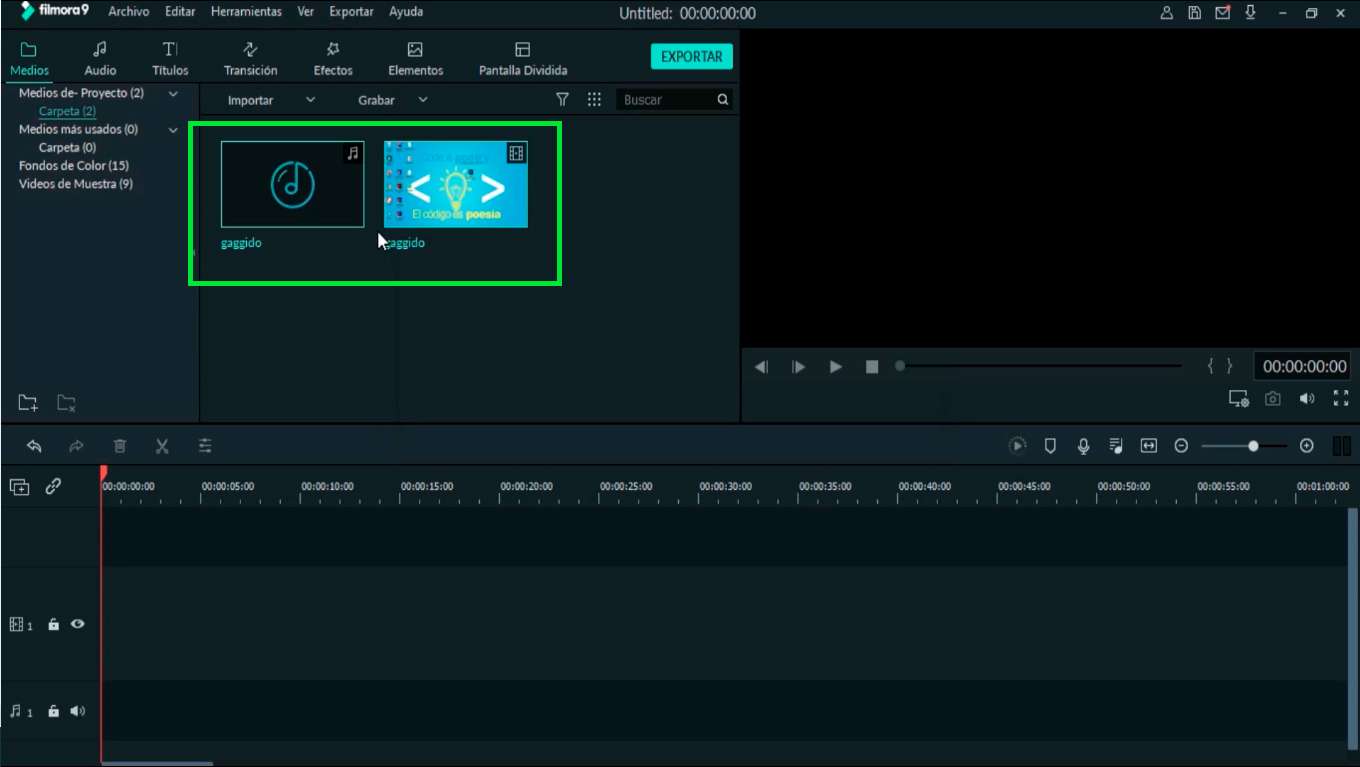
Task: Open the audio mixer icon
Action: [x=1116, y=446]
